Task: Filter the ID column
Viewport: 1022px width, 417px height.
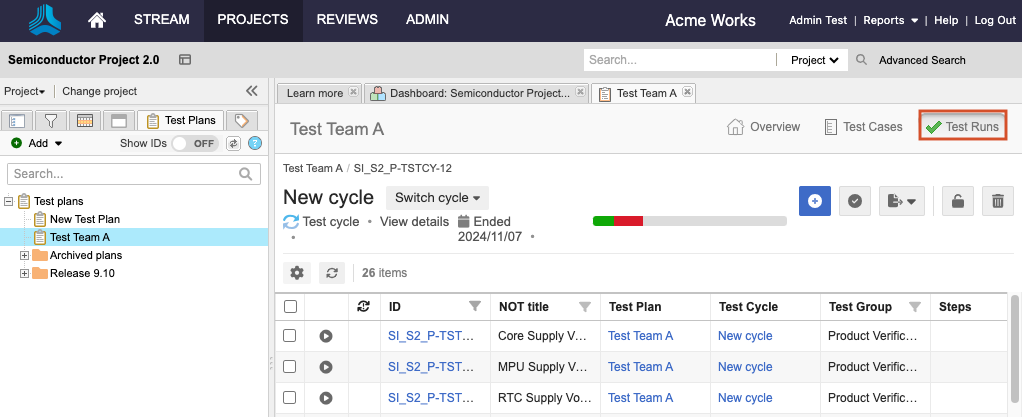Action: (x=475, y=306)
